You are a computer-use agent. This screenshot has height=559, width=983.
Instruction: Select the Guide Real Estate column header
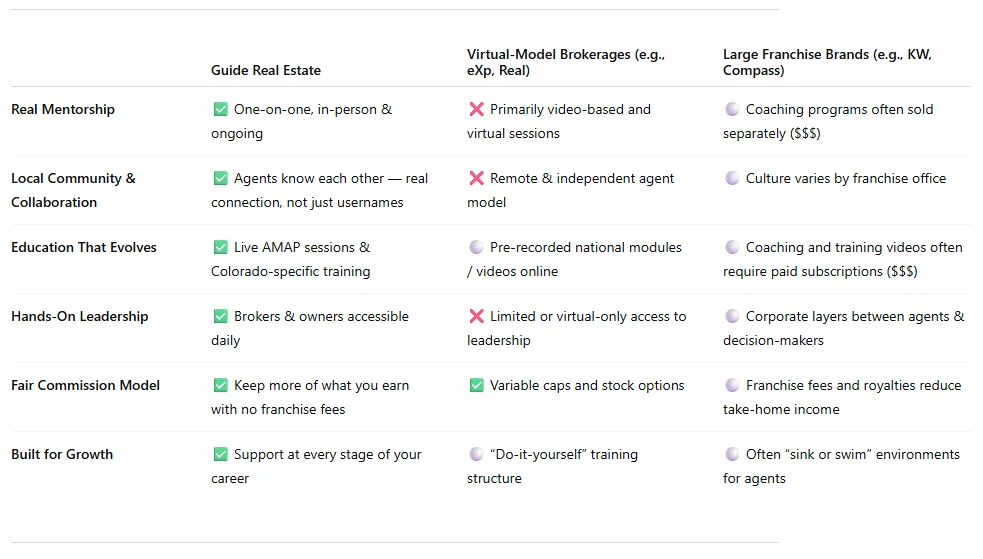pyautogui.click(x=266, y=70)
